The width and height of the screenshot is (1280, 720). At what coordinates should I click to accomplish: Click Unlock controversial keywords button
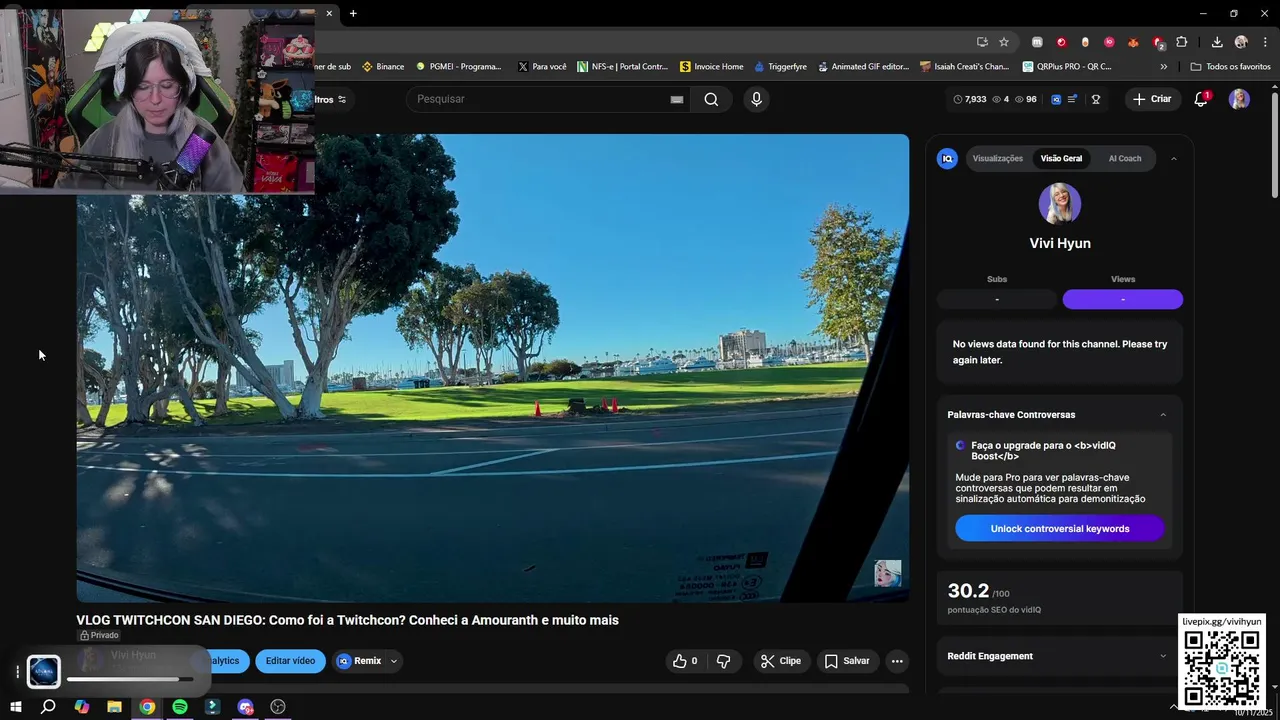[x=1060, y=528]
